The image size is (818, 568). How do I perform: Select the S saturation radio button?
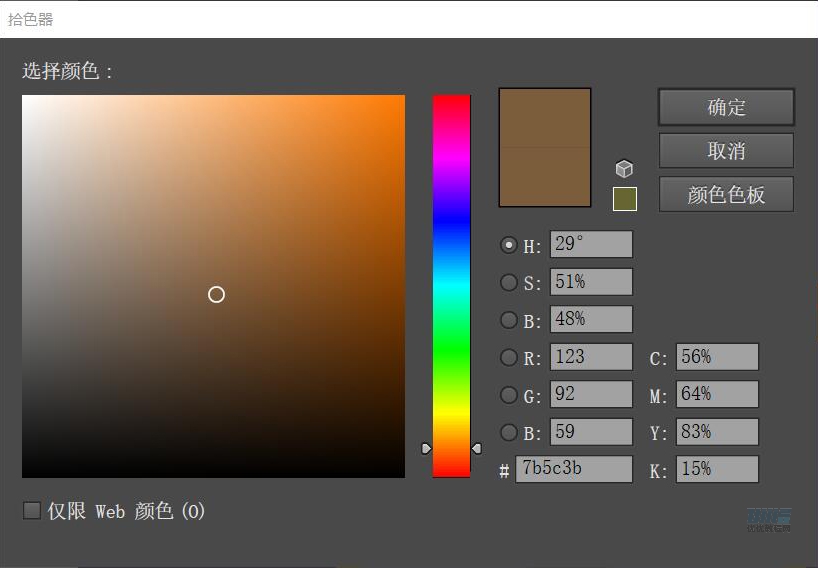click(x=509, y=282)
